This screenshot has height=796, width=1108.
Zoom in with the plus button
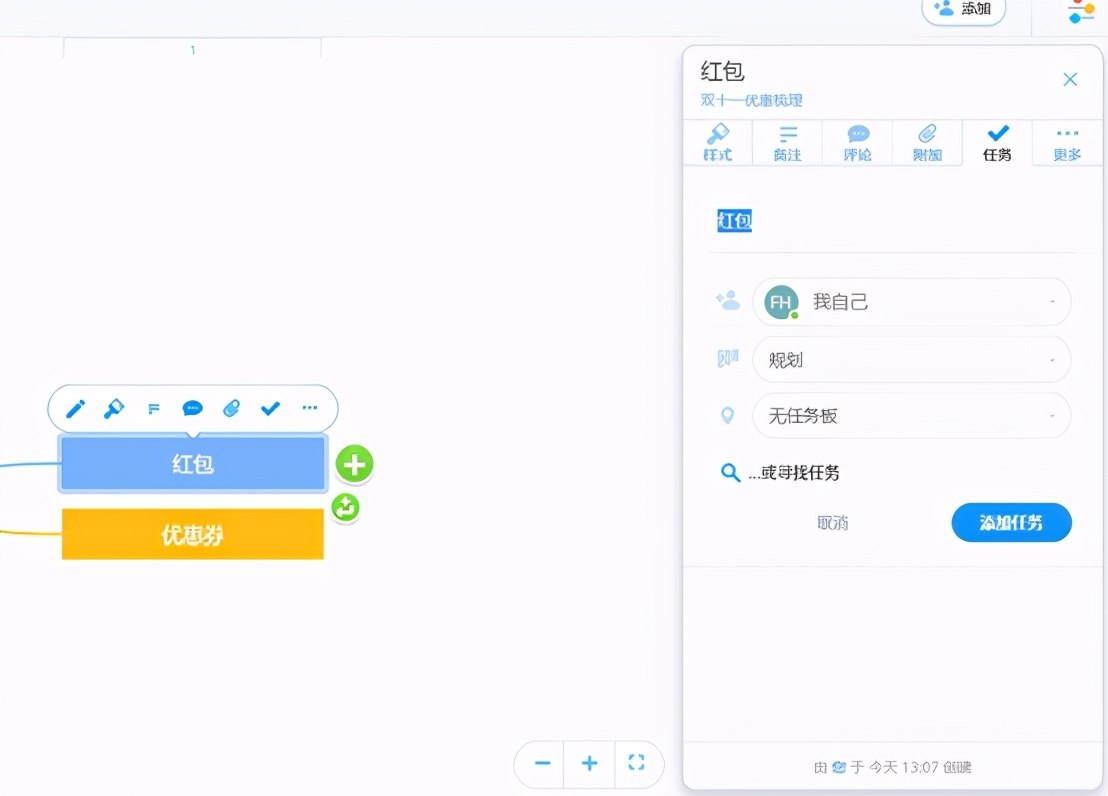(589, 763)
